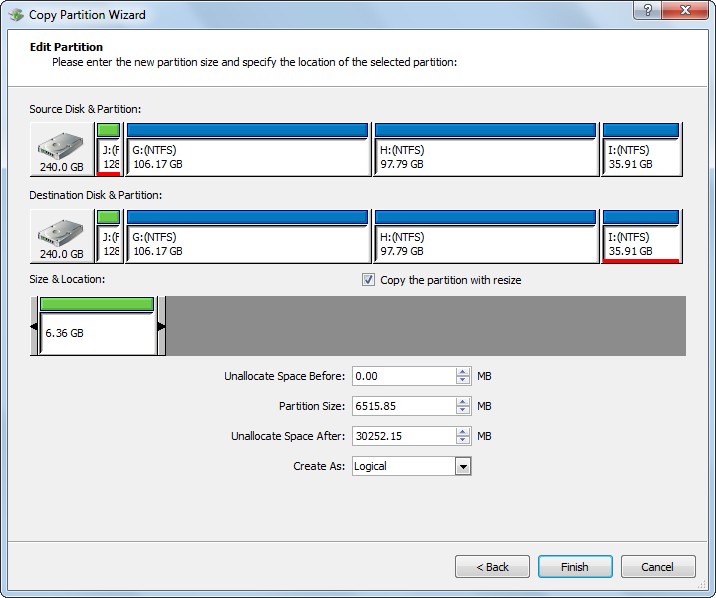
Task: Open the Create As dropdown
Action: click(x=463, y=466)
